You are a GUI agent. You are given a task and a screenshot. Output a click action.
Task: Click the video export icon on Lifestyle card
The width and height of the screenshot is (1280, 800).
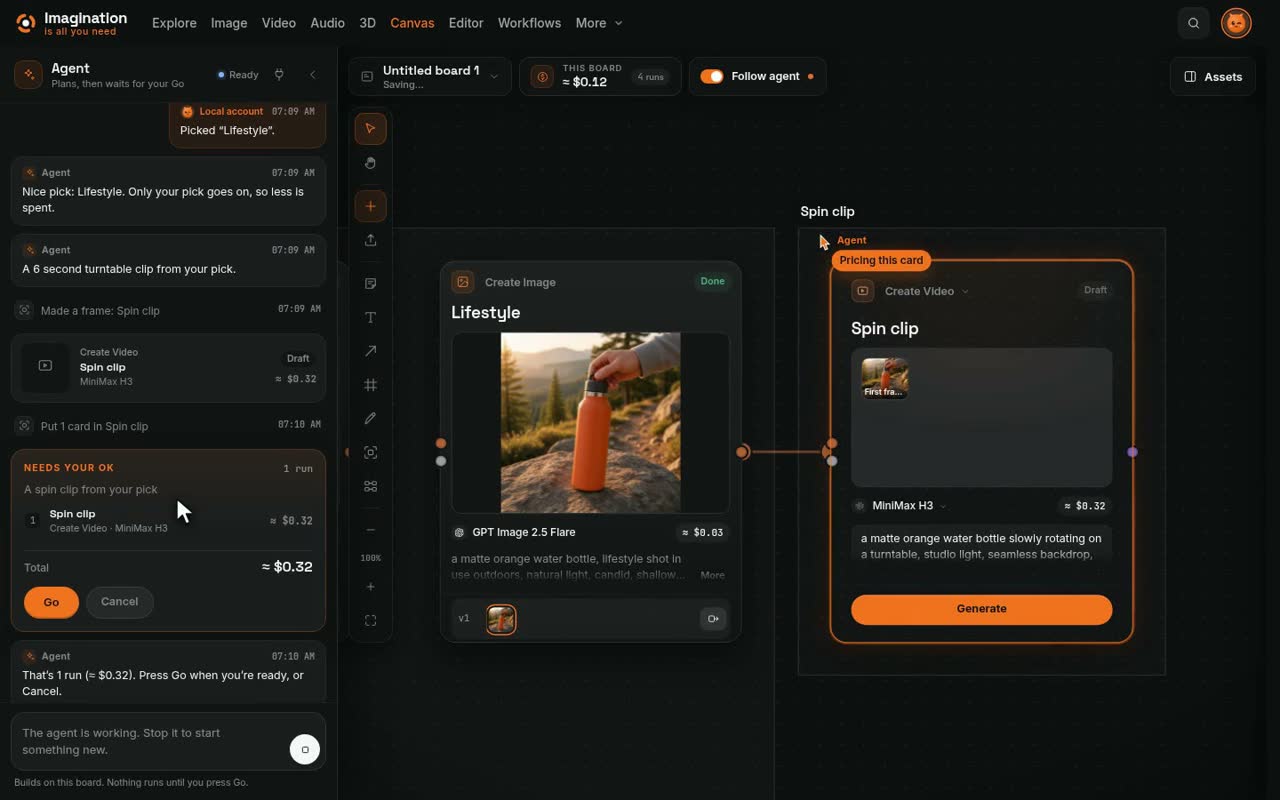(x=713, y=619)
